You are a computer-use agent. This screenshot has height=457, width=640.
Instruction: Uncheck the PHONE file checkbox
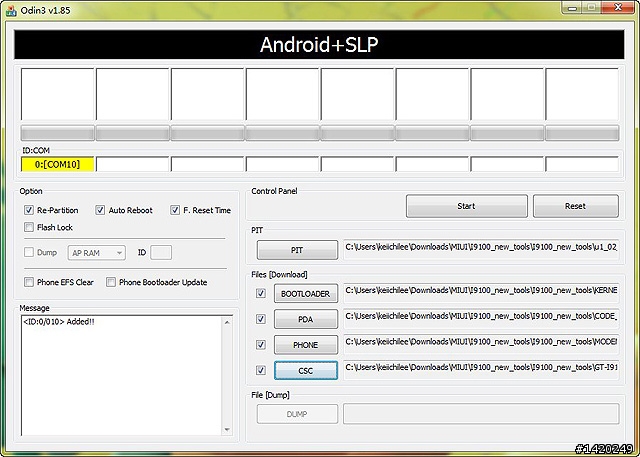[x=261, y=345]
